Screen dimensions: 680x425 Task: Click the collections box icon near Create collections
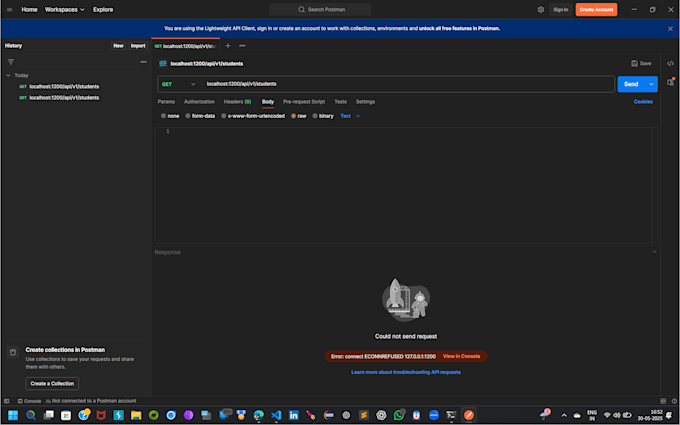pyautogui.click(x=13, y=352)
